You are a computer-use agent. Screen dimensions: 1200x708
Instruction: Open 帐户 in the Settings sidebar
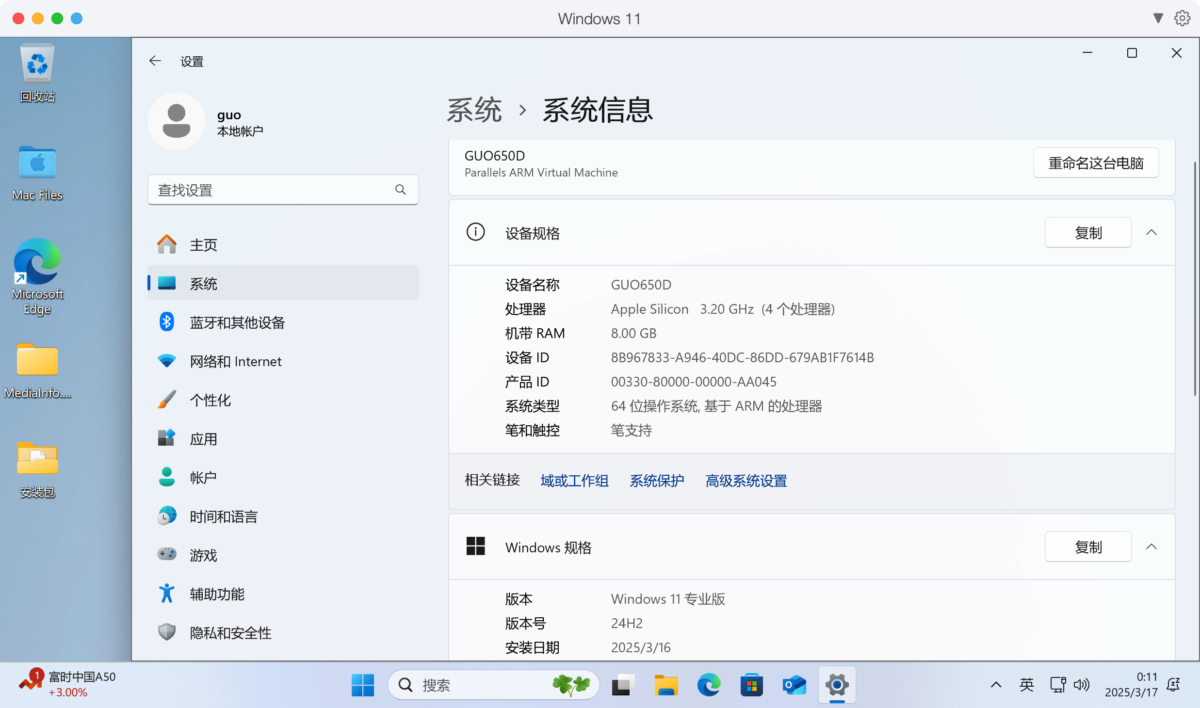283,478
